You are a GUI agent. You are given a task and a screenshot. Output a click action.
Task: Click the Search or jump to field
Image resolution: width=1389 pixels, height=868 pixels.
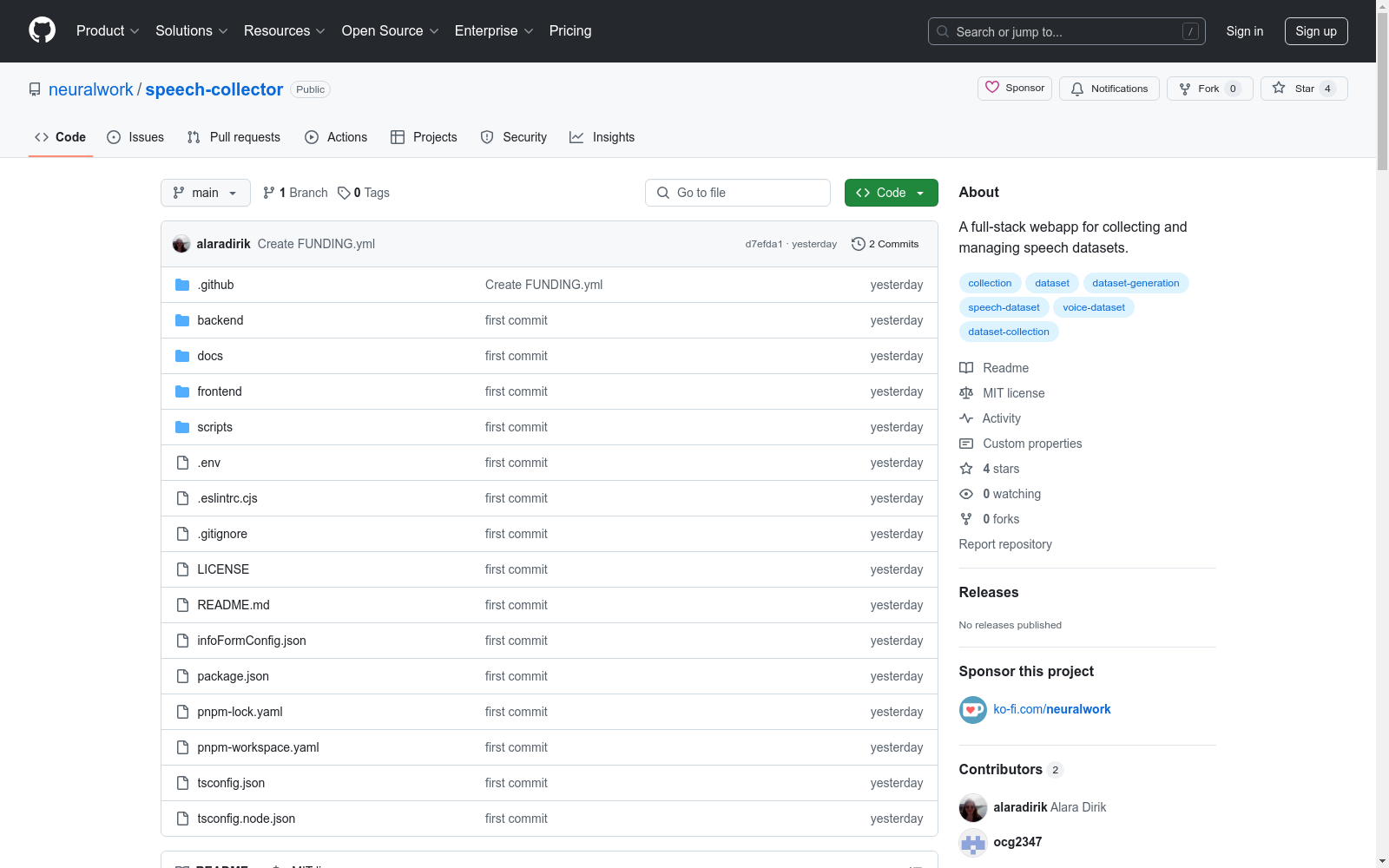[1067, 31]
